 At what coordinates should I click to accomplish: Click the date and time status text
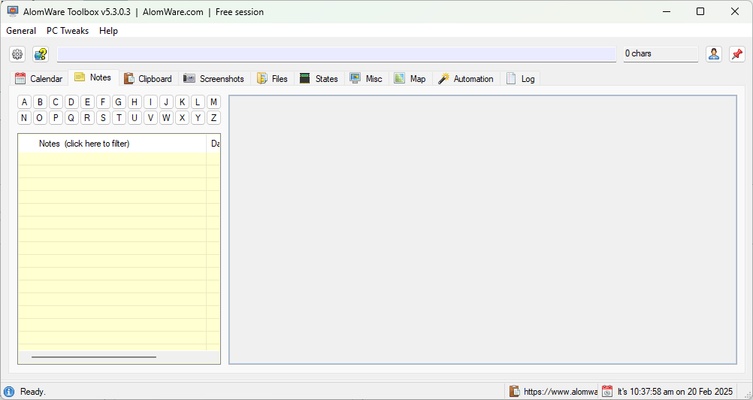click(675, 392)
